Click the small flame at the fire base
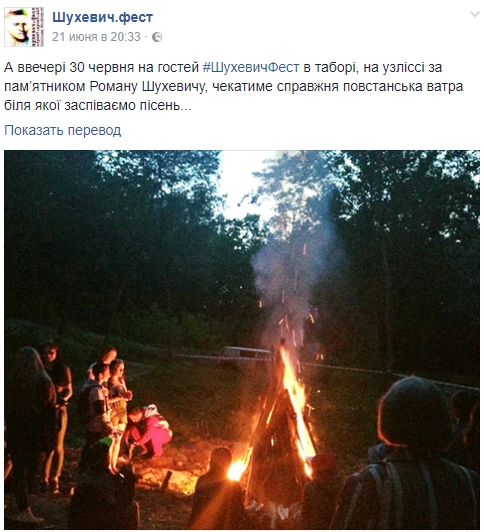The width and height of the screenshot is (484, 532). click(236, 470)
